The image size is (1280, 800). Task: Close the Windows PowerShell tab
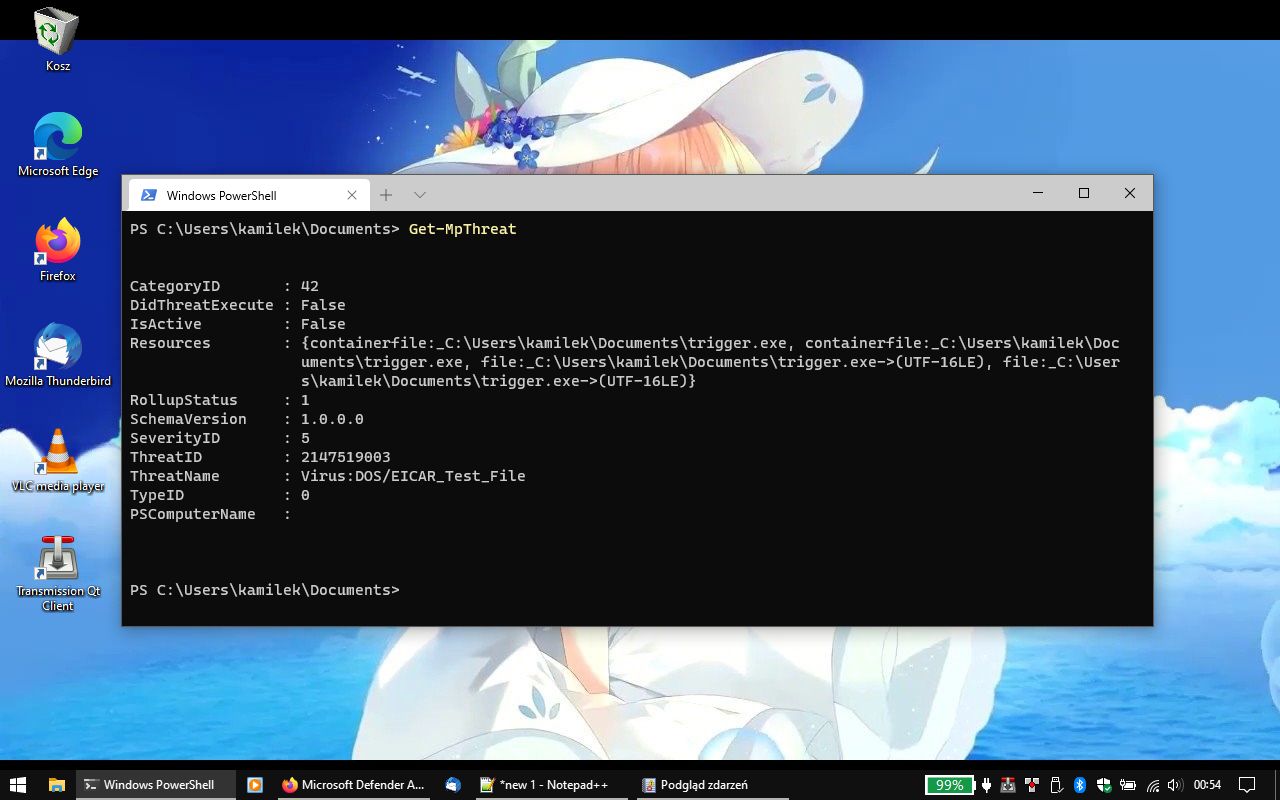352,195
